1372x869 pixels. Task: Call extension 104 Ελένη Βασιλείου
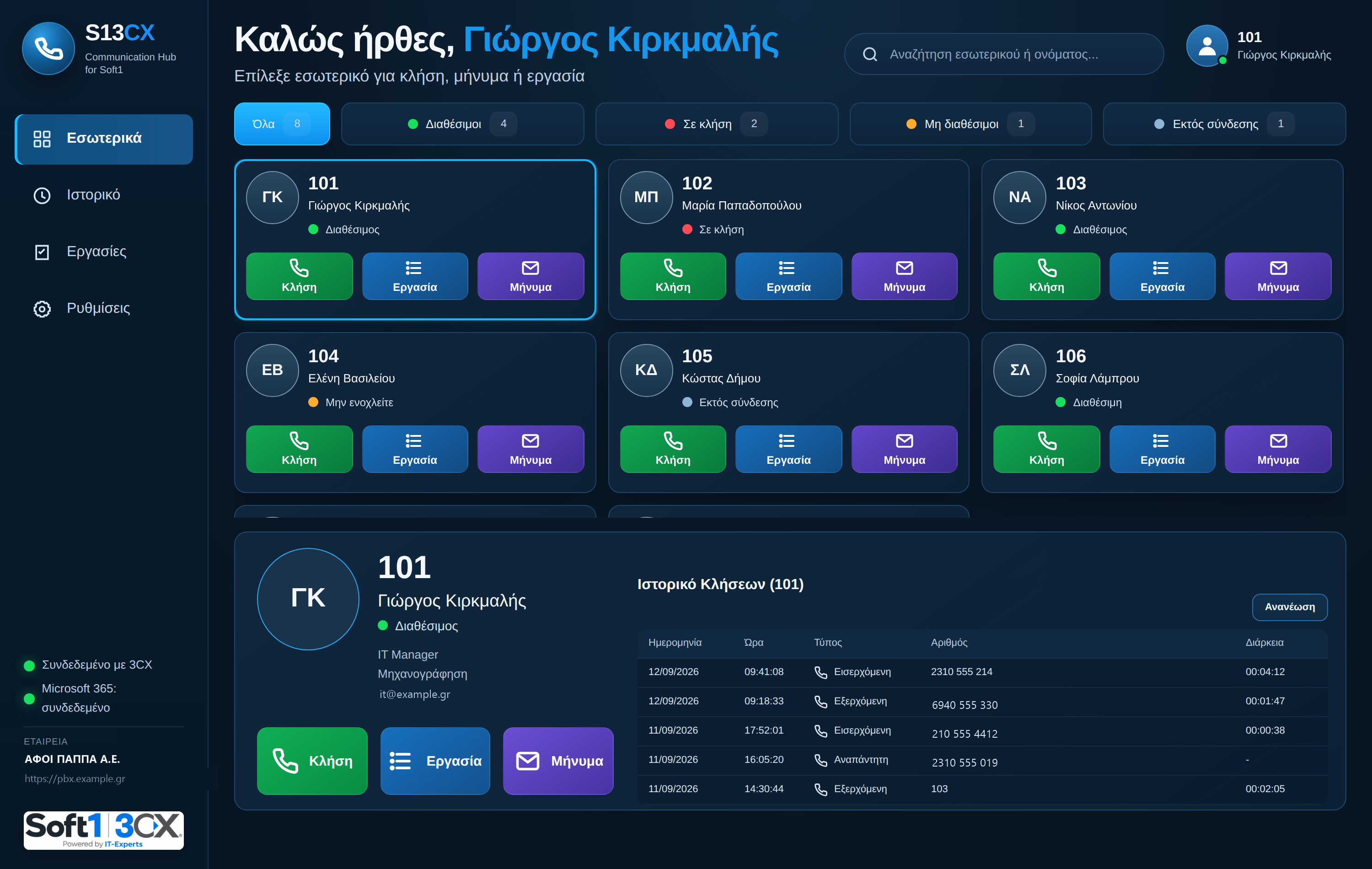(x=299, y=449)
